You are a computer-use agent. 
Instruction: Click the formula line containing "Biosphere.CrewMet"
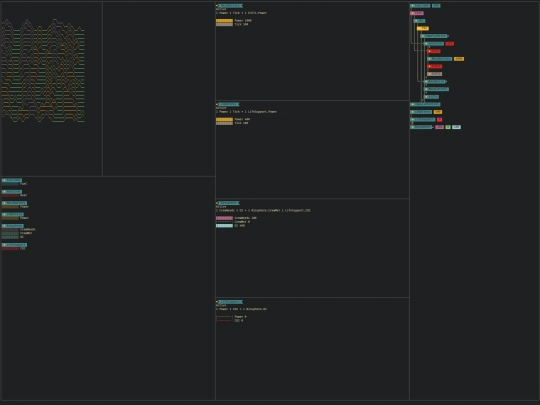[x=263, y=210]
